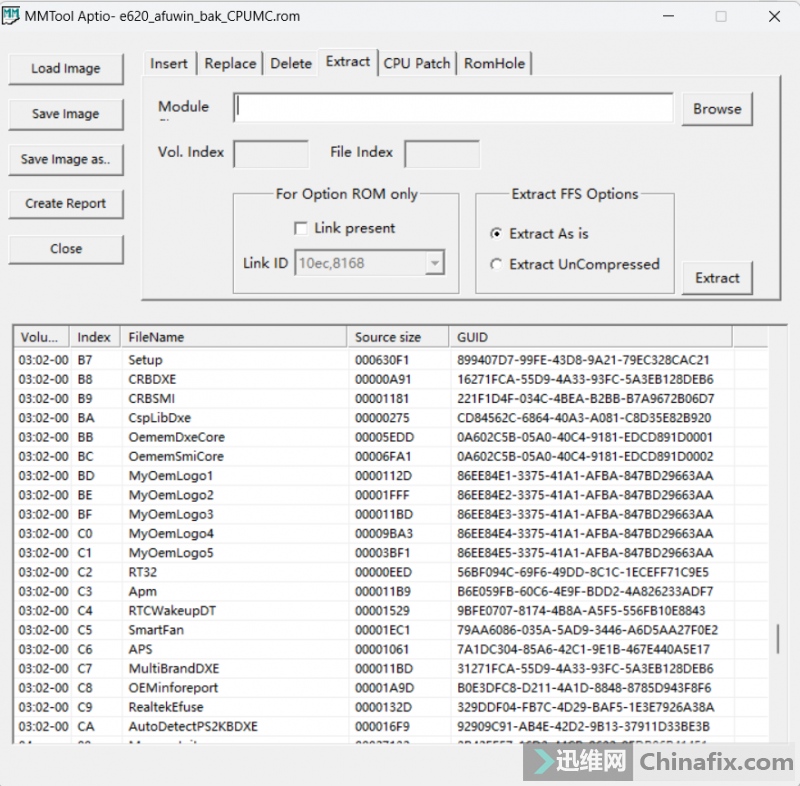Click the Index column header
Viewport: 800px width, 786px height.
click(95, 337)
